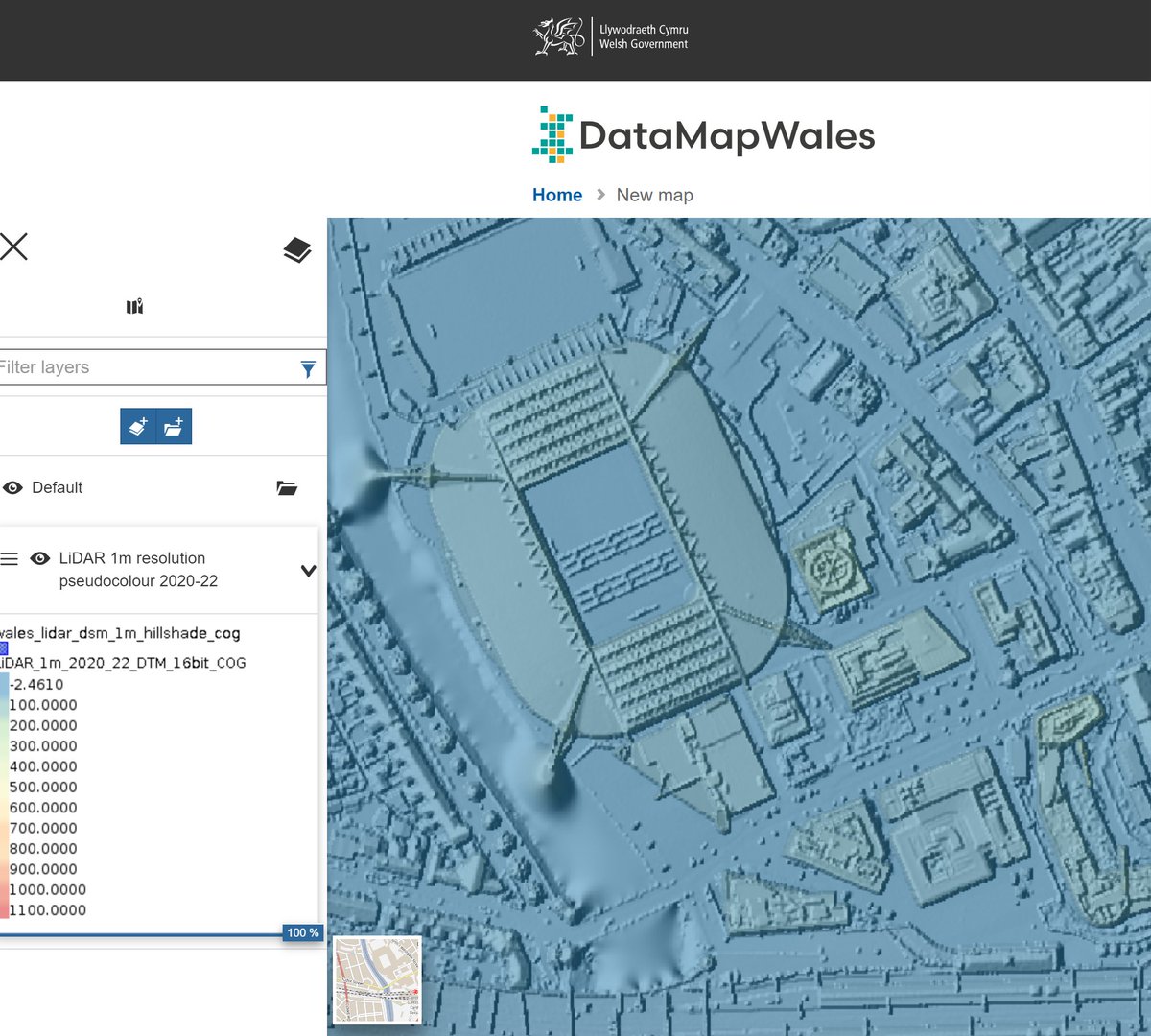The image size is (1151, 1036).
Task: Click the filter funnel icon
Action: [x=308, y=368]
